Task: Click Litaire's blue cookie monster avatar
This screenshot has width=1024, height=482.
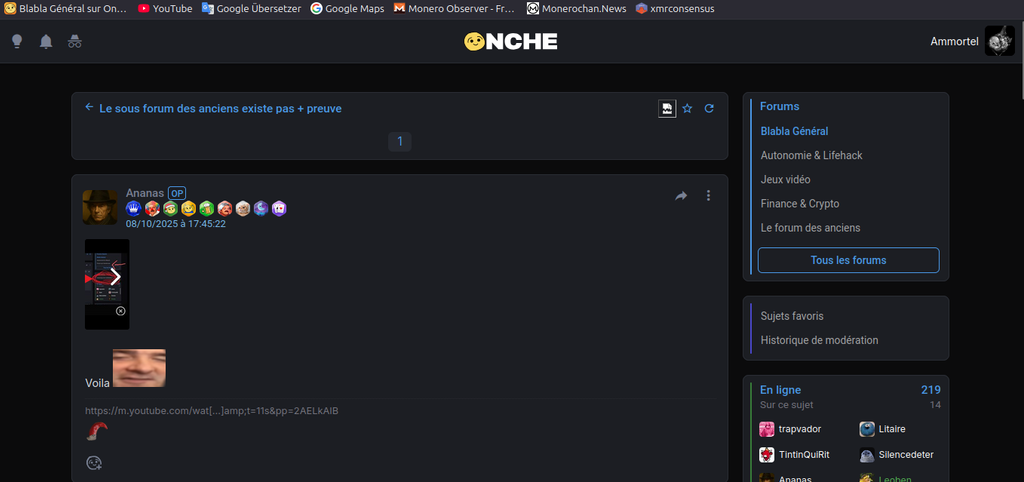Action: pos(867,429)
